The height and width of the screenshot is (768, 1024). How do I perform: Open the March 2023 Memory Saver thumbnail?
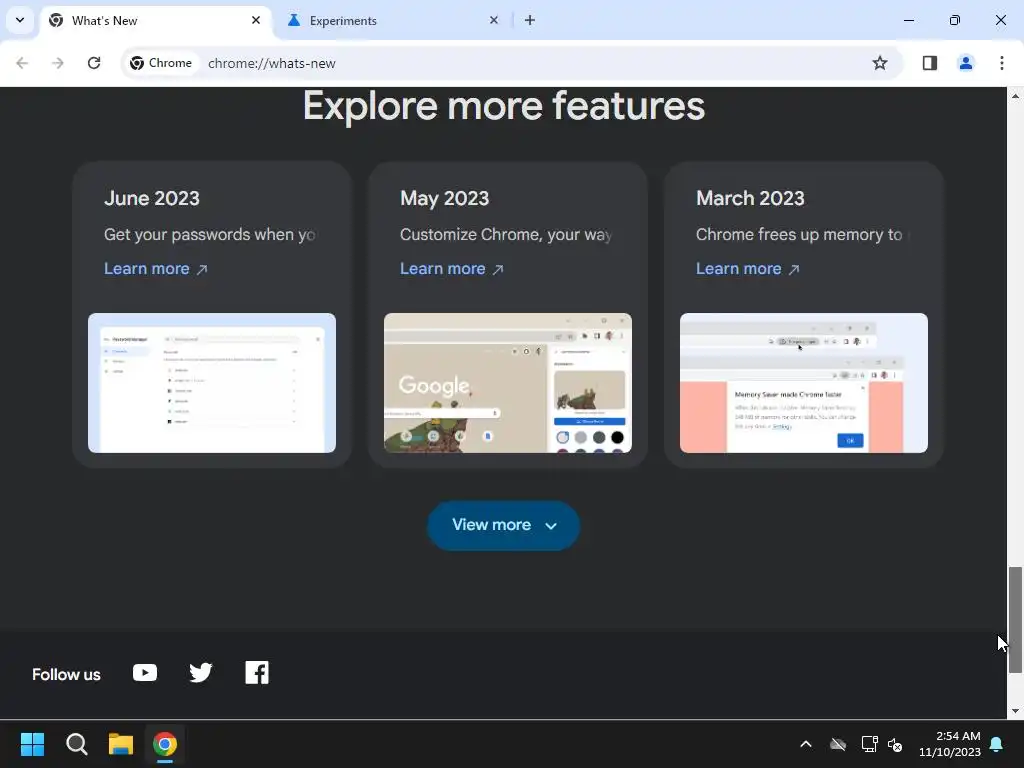coord(803,383)
